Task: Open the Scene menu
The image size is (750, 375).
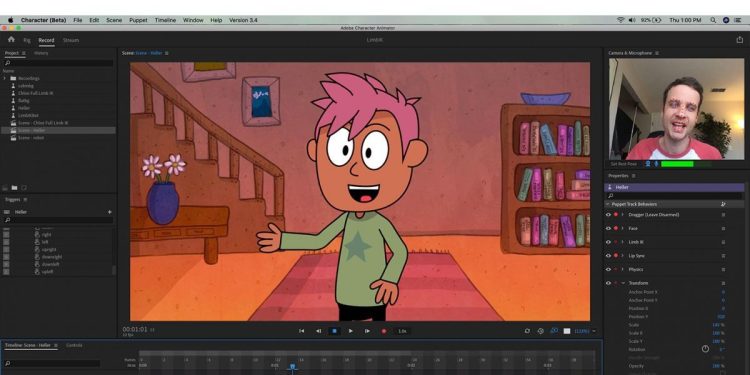Action: [114, 20]
